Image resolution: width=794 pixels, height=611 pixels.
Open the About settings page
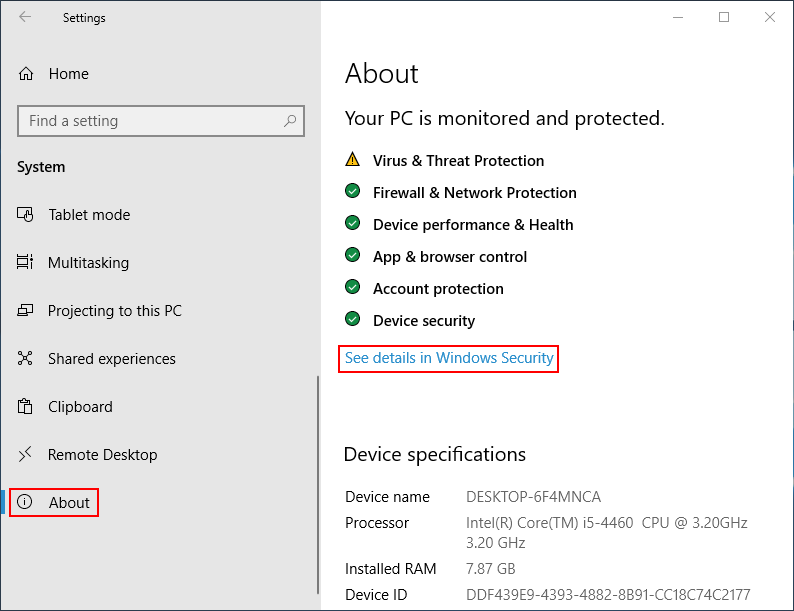click(69, 503)
